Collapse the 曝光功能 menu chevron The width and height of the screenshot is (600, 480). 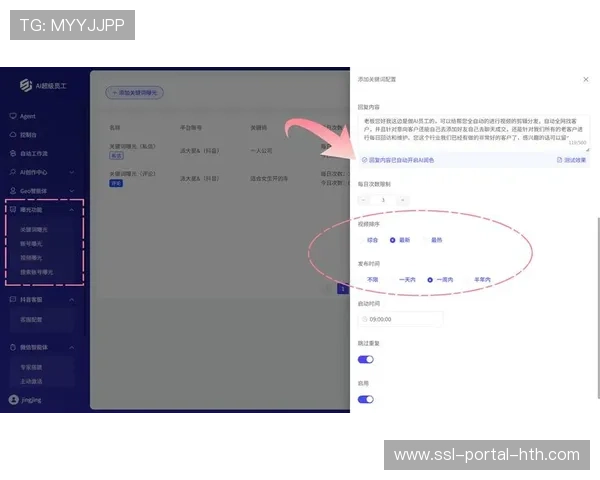(x=72, y=210)
